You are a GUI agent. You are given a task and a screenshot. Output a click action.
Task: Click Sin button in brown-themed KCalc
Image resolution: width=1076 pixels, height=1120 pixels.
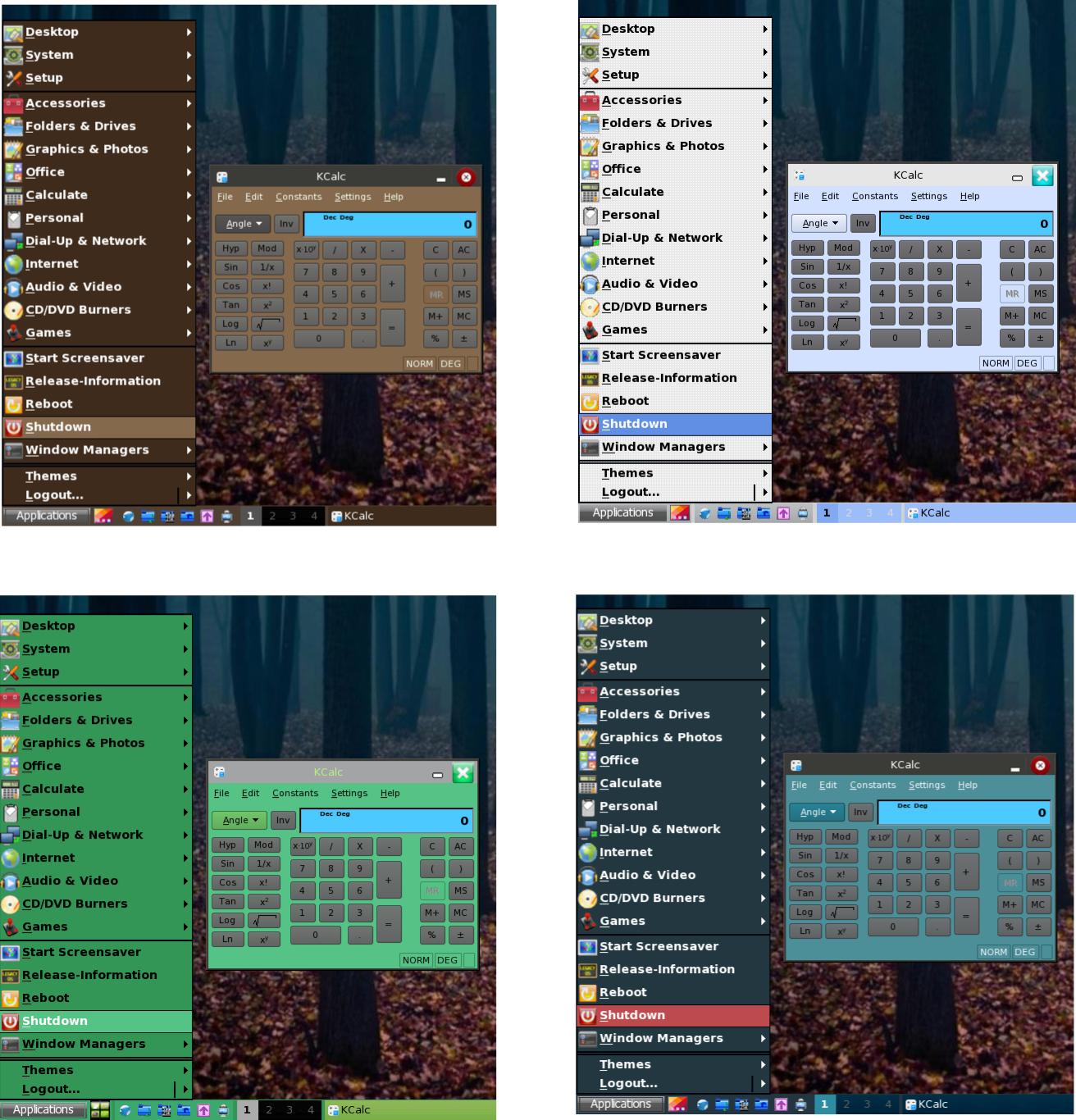[231, 267]
